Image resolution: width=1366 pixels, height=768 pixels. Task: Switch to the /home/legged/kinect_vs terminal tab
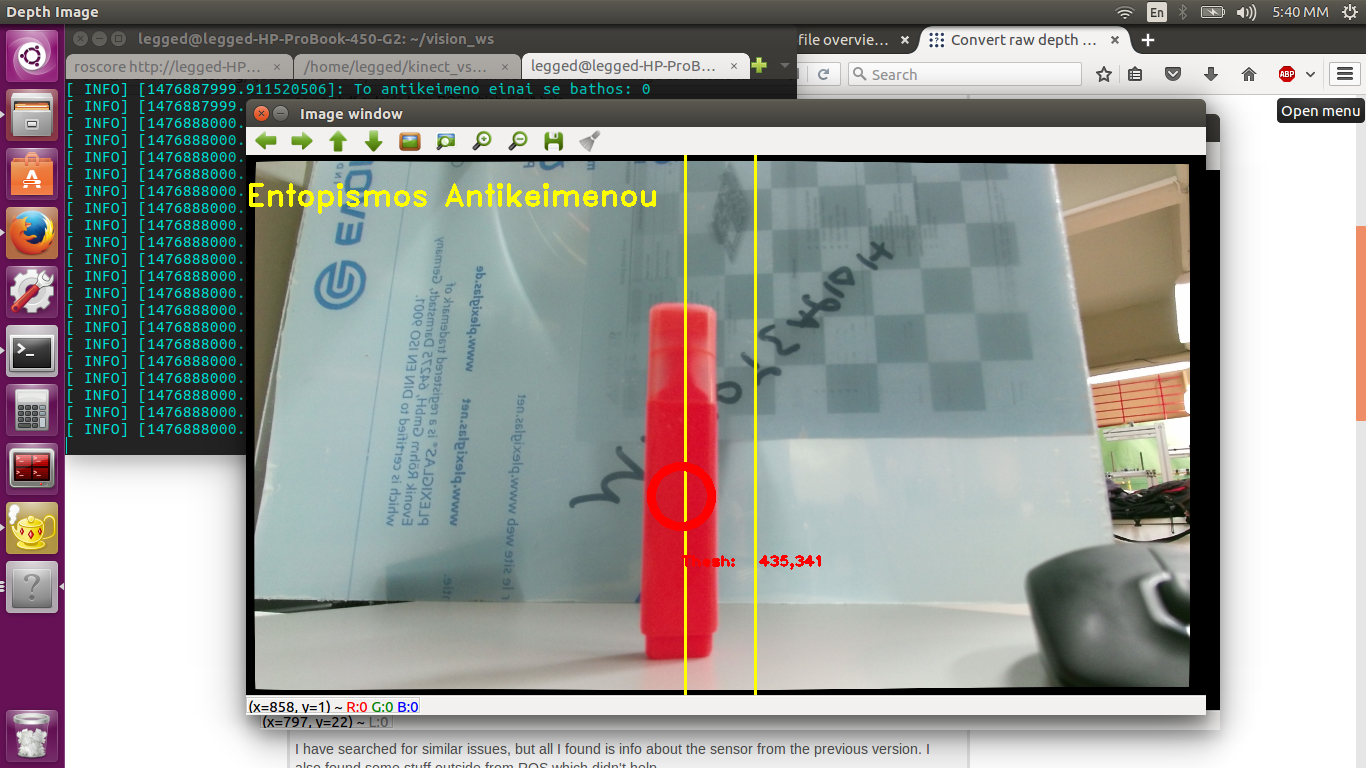pyautogui.click(x=408, y=66)
